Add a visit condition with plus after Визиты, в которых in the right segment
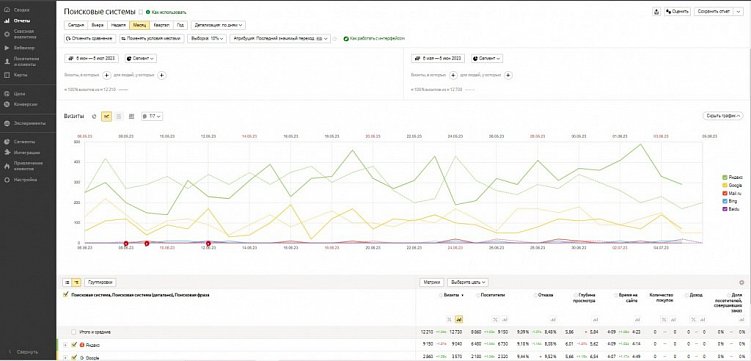This screenshot has width=751, height=361. (453, 75)
